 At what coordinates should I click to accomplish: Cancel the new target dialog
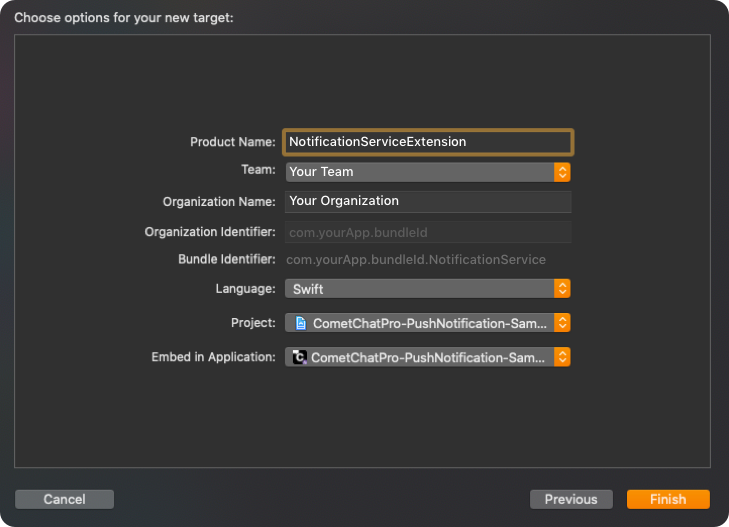64,499
